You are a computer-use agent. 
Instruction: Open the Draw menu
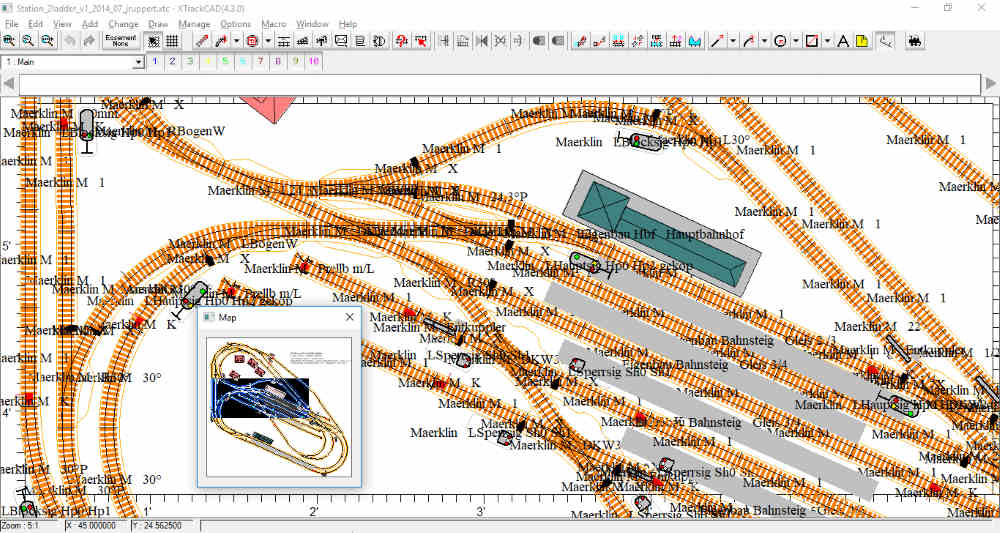158,24
